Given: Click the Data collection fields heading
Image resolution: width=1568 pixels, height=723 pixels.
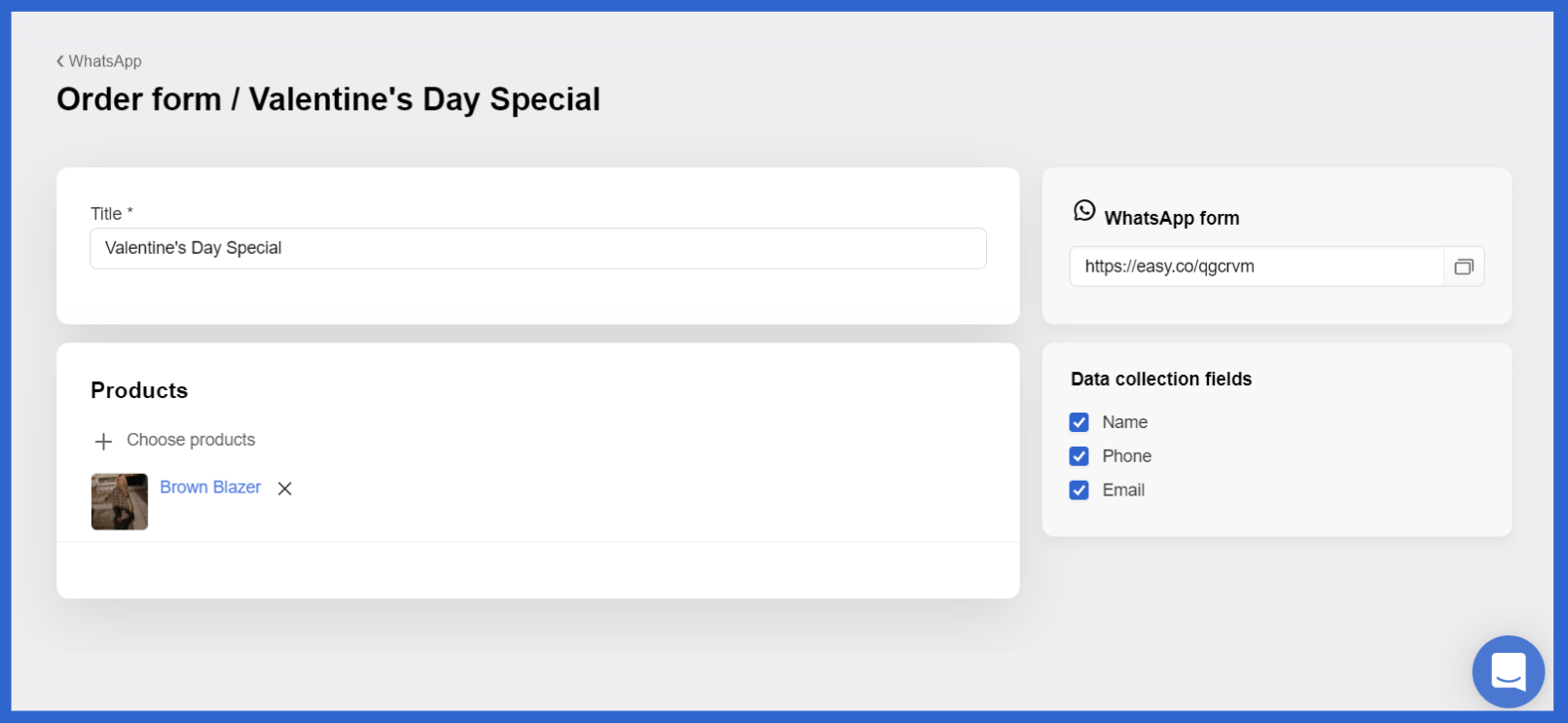Looking at the screenshot, I should point(1161,380).
